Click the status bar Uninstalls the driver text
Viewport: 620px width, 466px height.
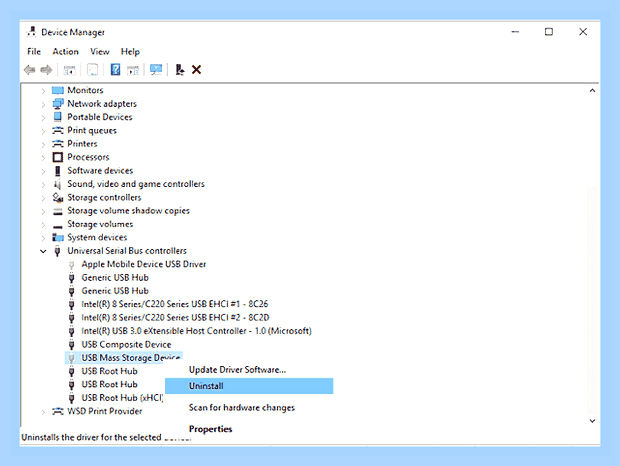click(106, 437)
